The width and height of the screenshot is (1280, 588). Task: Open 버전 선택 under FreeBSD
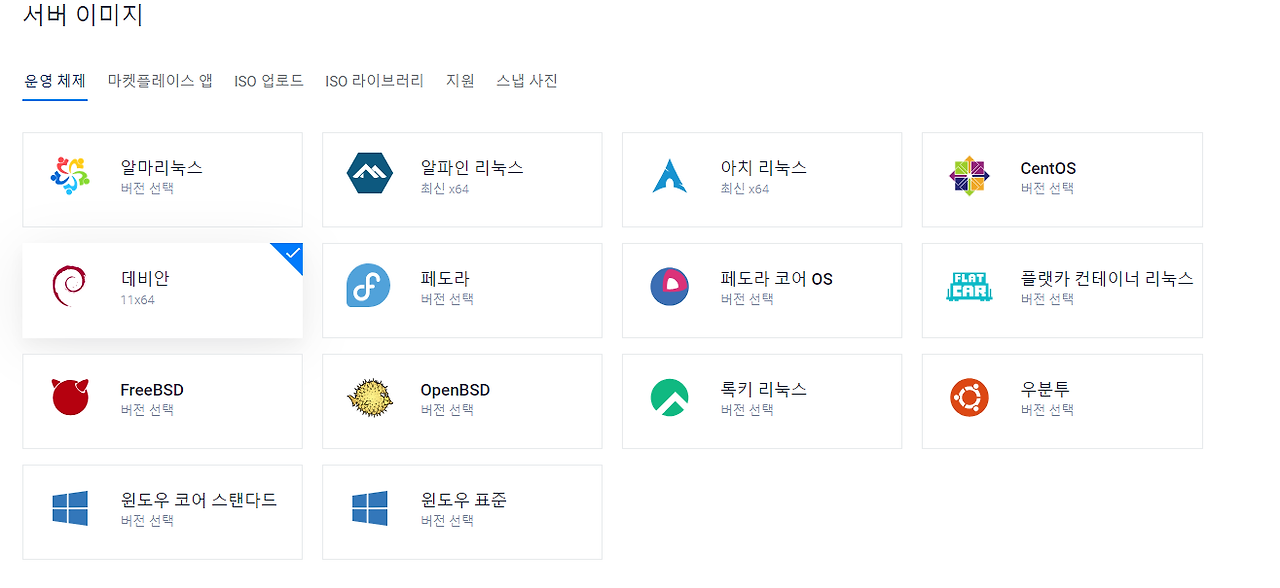[x=147, y=410]
